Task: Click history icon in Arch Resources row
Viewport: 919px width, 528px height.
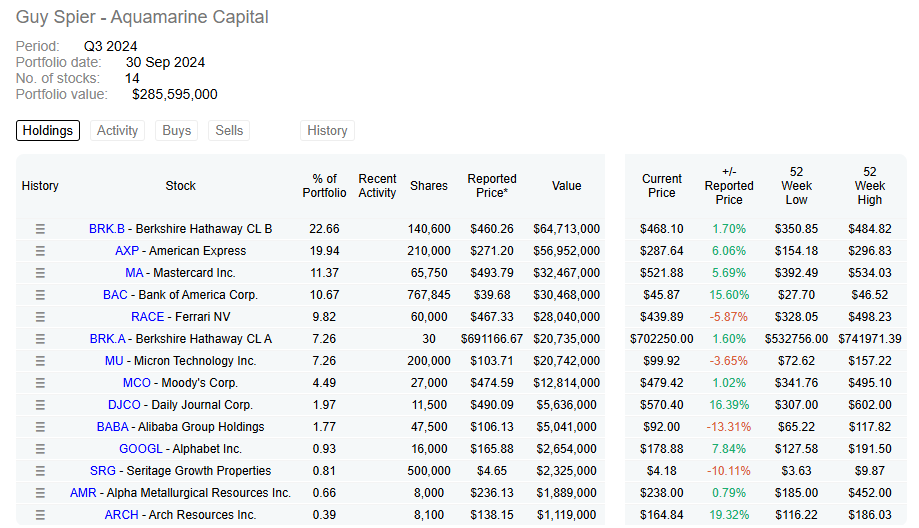Action: point(40,515)
